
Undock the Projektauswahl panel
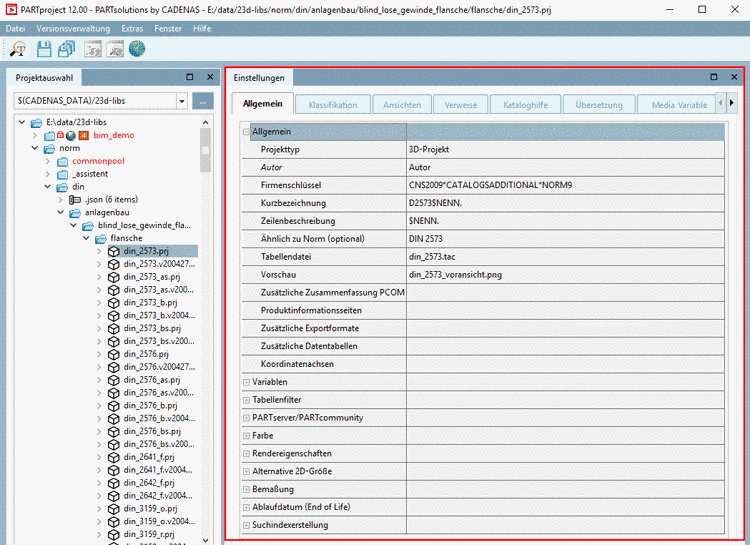[190, 77]
